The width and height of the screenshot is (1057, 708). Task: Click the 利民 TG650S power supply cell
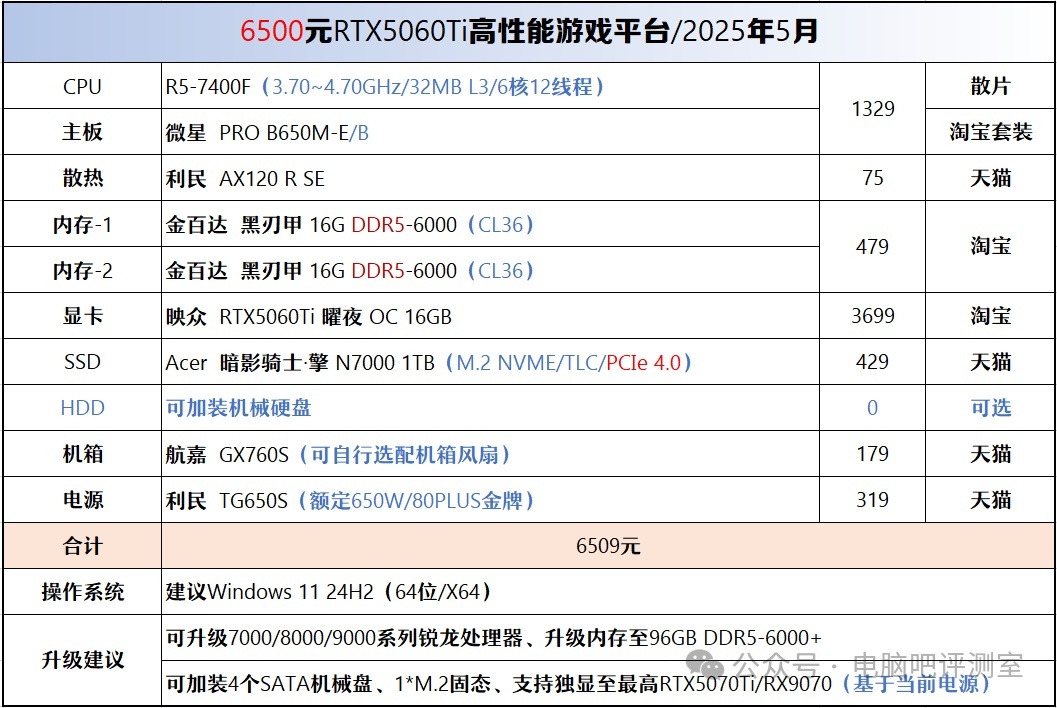pyautogui.click(x=350, y=500)
